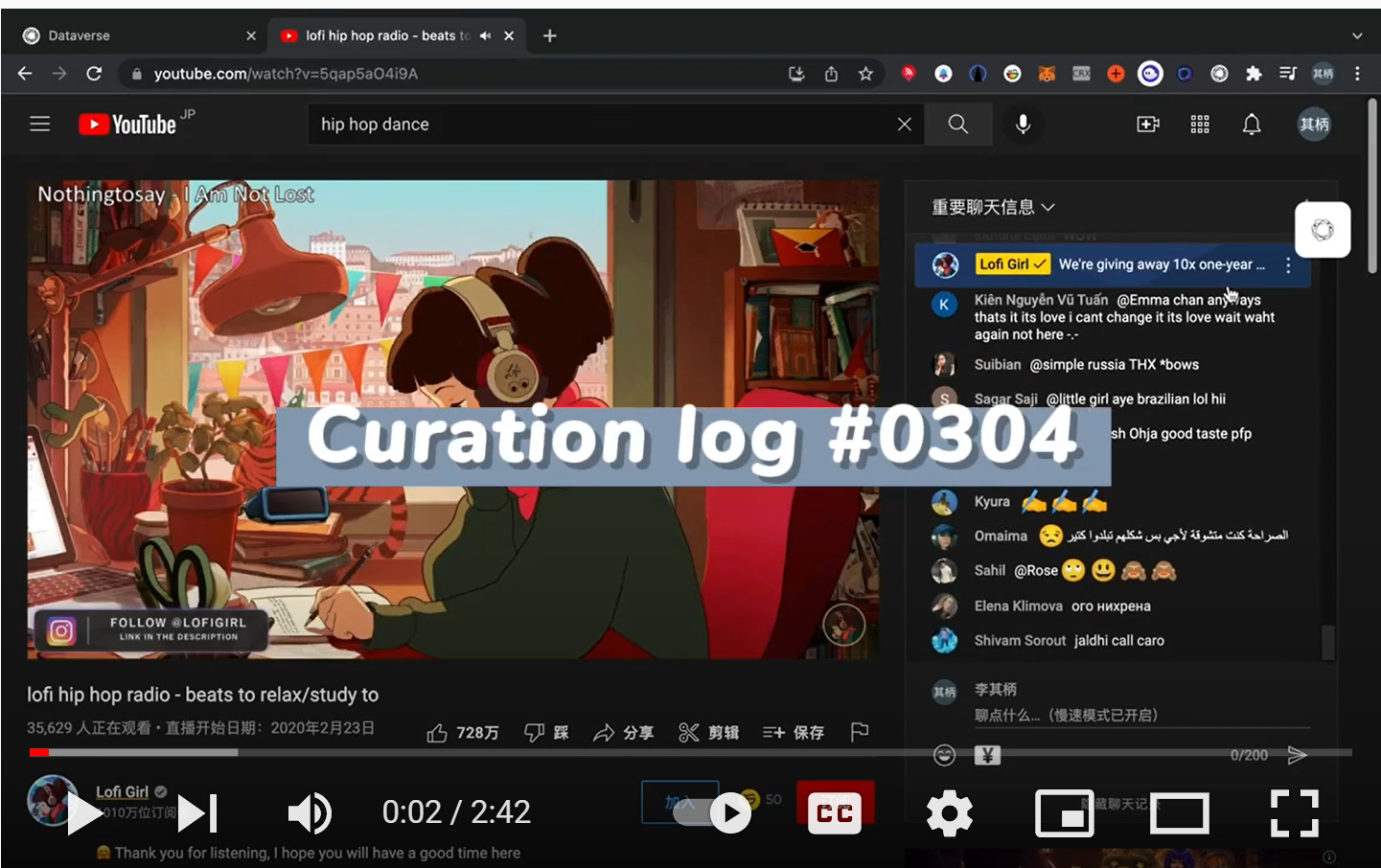Open the Chrome extensions puzzle icon
1381x868 pixels.
click(x=1254, y=74)
